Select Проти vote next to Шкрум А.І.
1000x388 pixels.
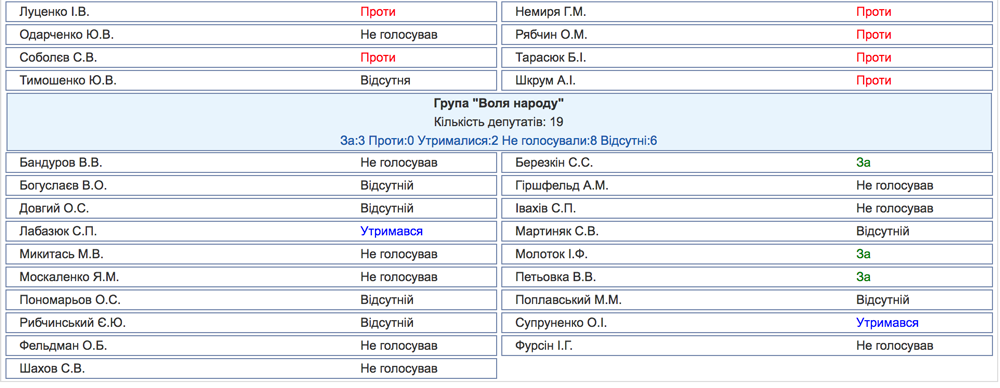[x=874, y=81]
